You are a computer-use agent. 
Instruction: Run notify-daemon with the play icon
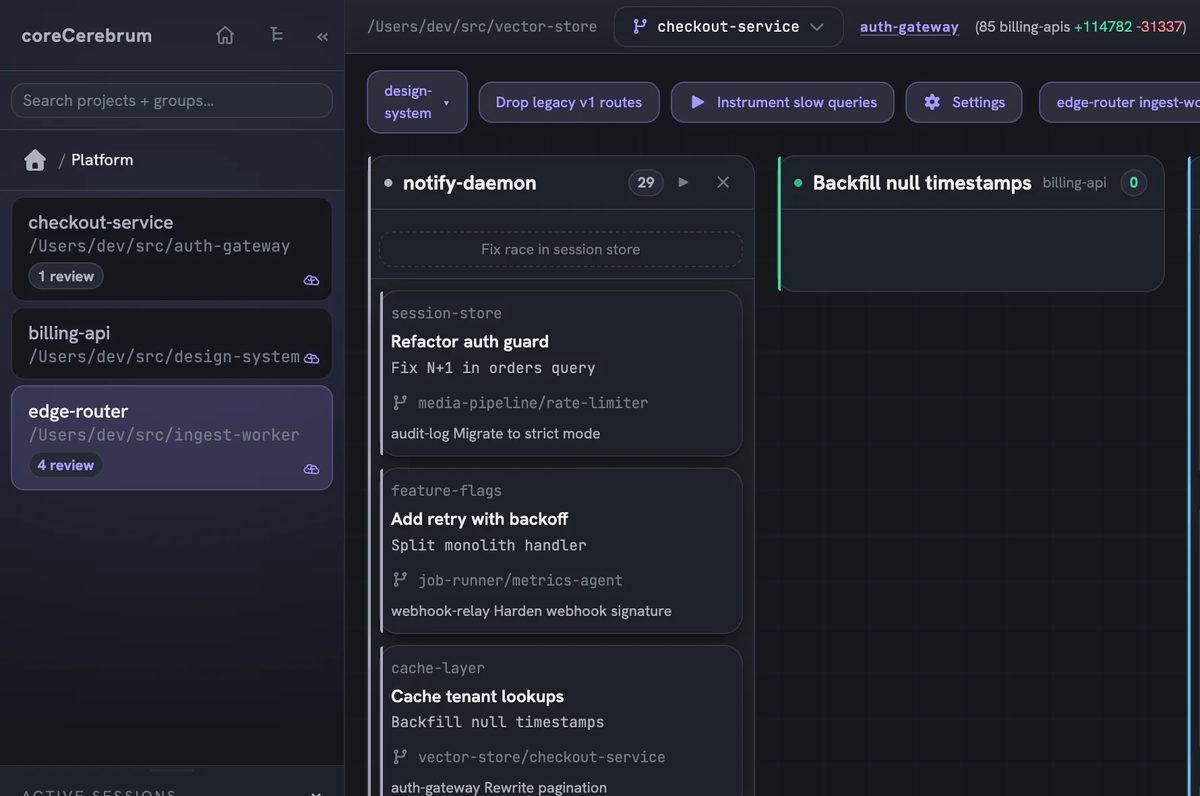[x=684, y=182]
